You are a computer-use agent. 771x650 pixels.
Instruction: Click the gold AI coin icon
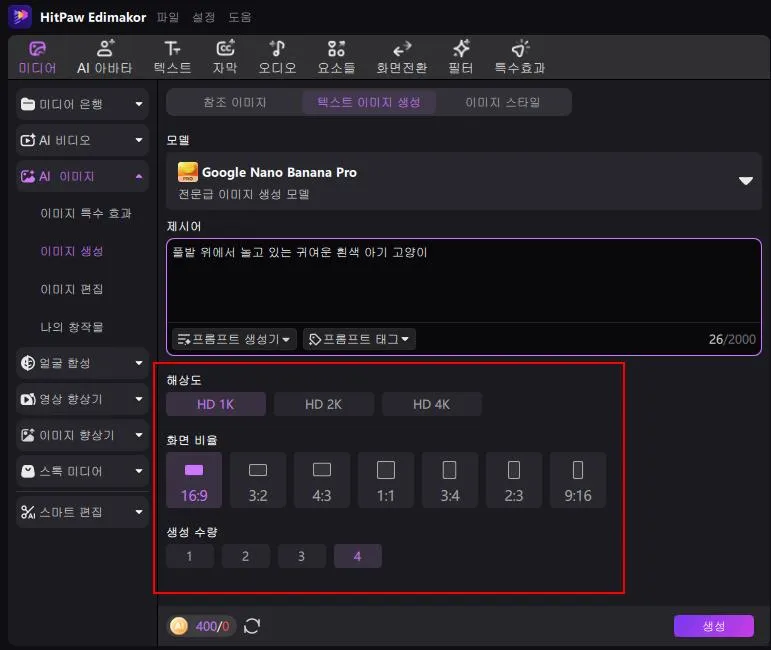tap(178, 626)
